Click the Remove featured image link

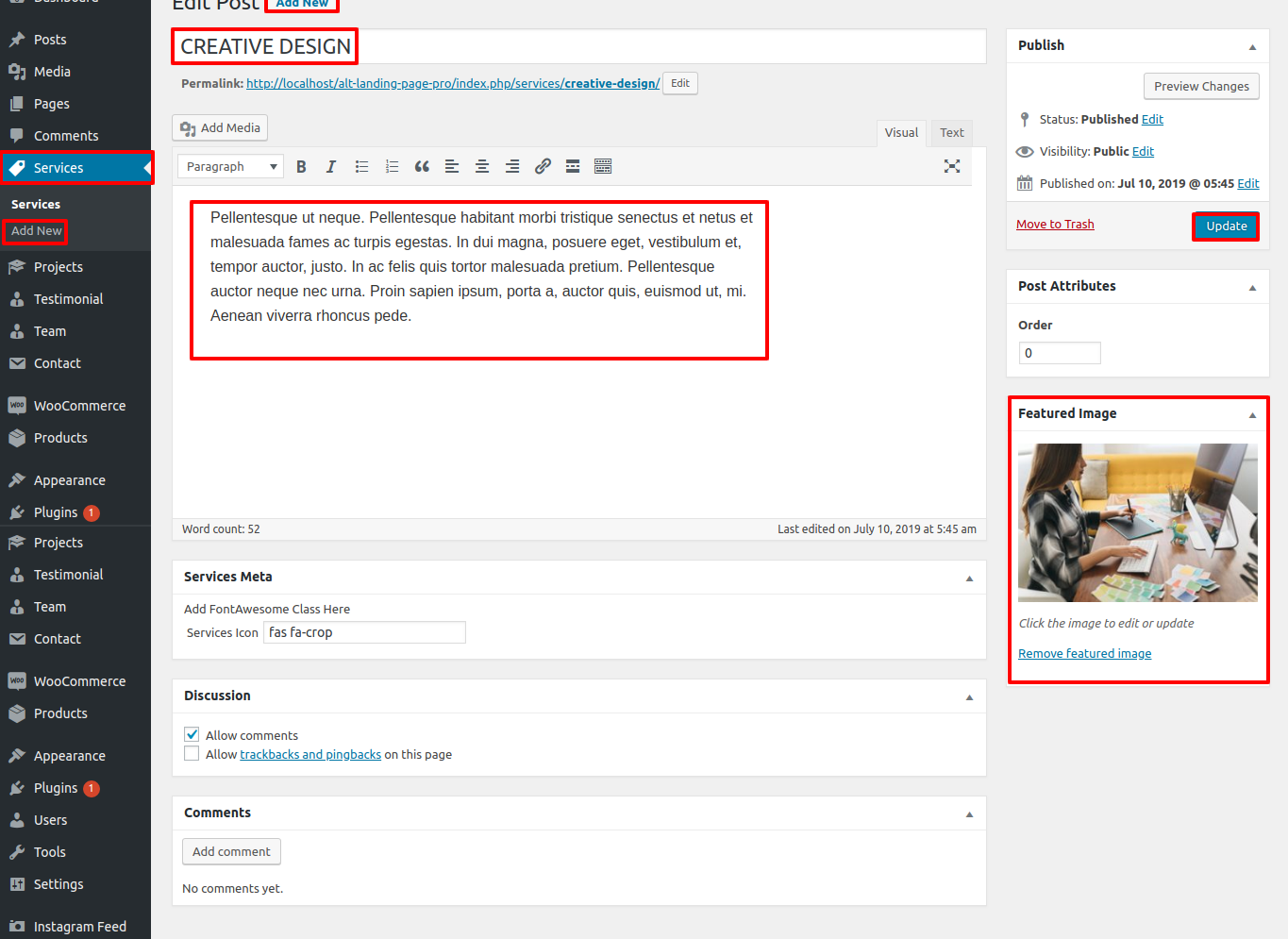[x=1084, y=654]
